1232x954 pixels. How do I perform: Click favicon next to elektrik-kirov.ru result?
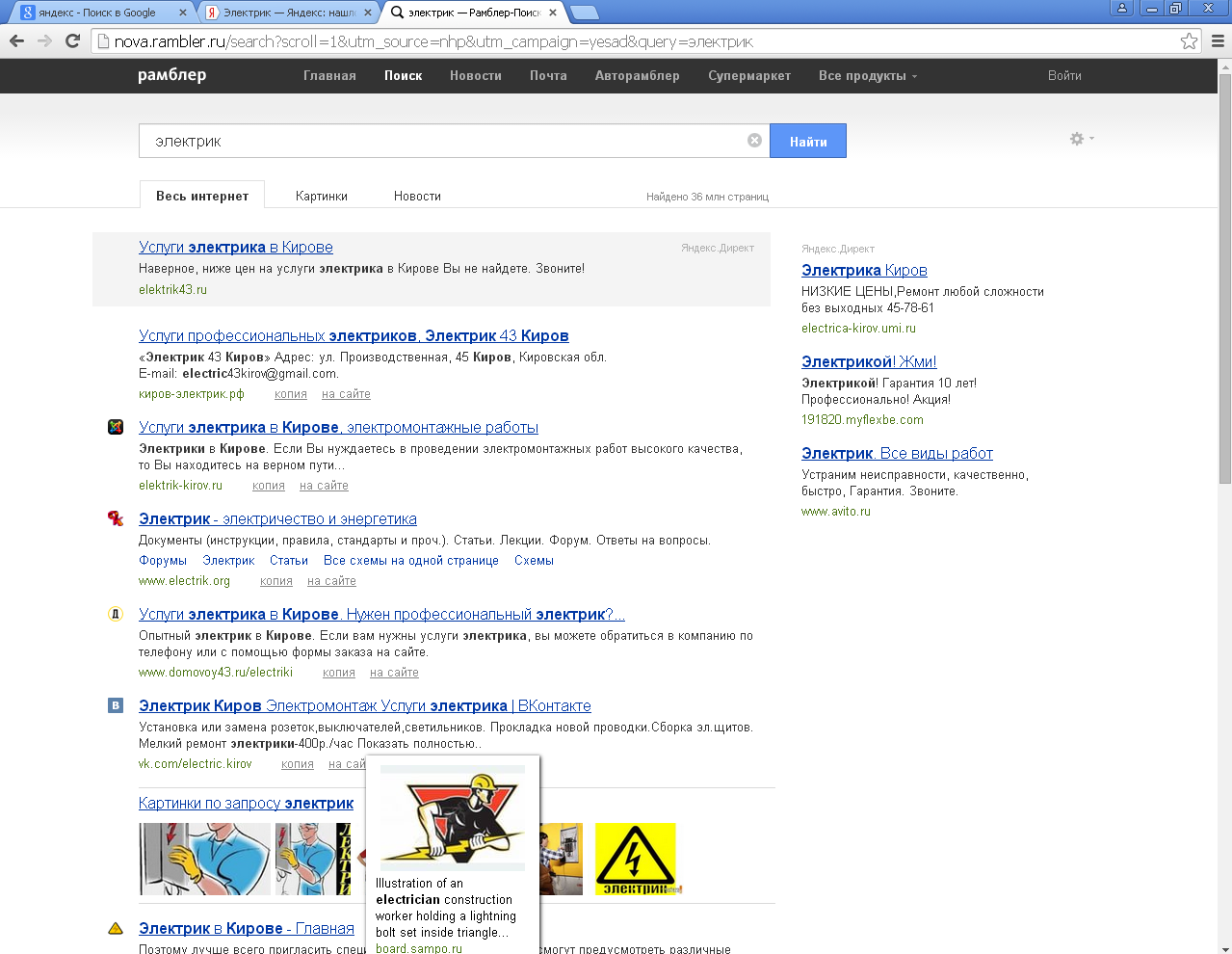pos(116,427)
